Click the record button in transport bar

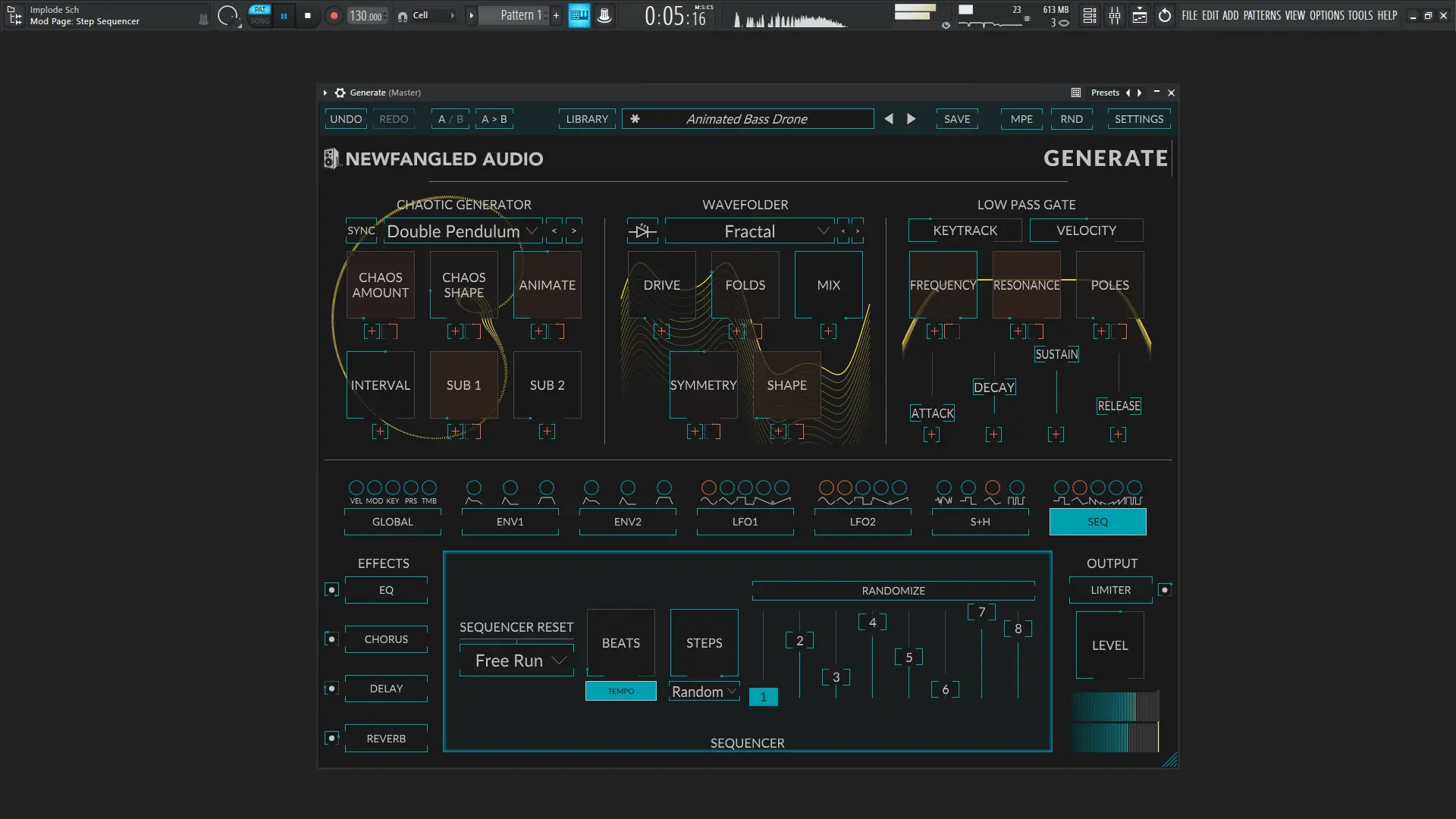[x=334, y=15]
